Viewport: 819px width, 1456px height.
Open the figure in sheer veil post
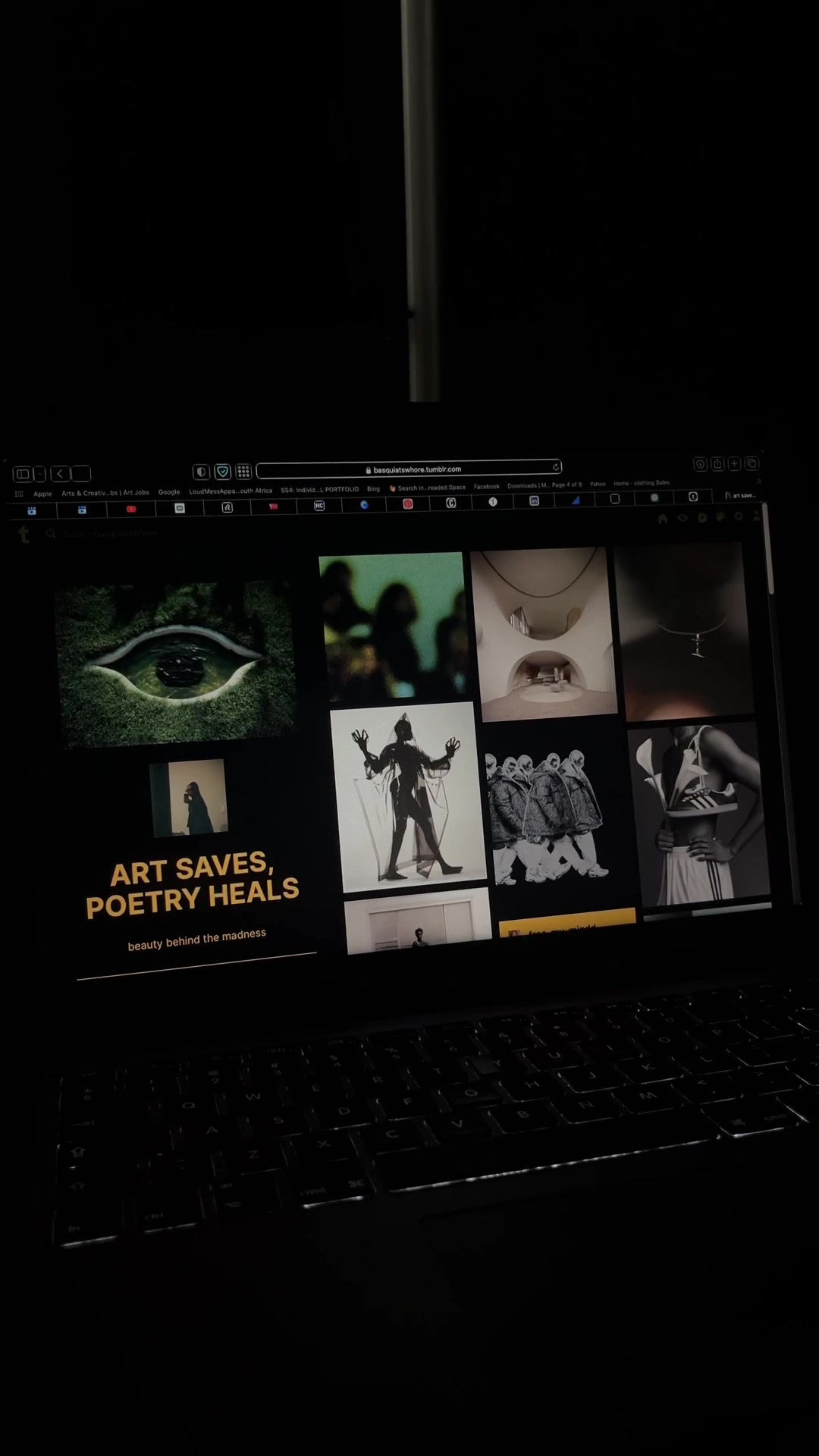tap(408, 797)
